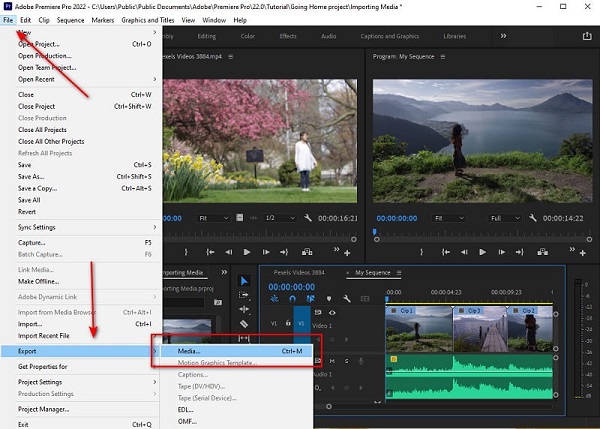This screenshot has width=600, height=429.
Task: Toggle V1 sync lock
Action: point(318,313)
